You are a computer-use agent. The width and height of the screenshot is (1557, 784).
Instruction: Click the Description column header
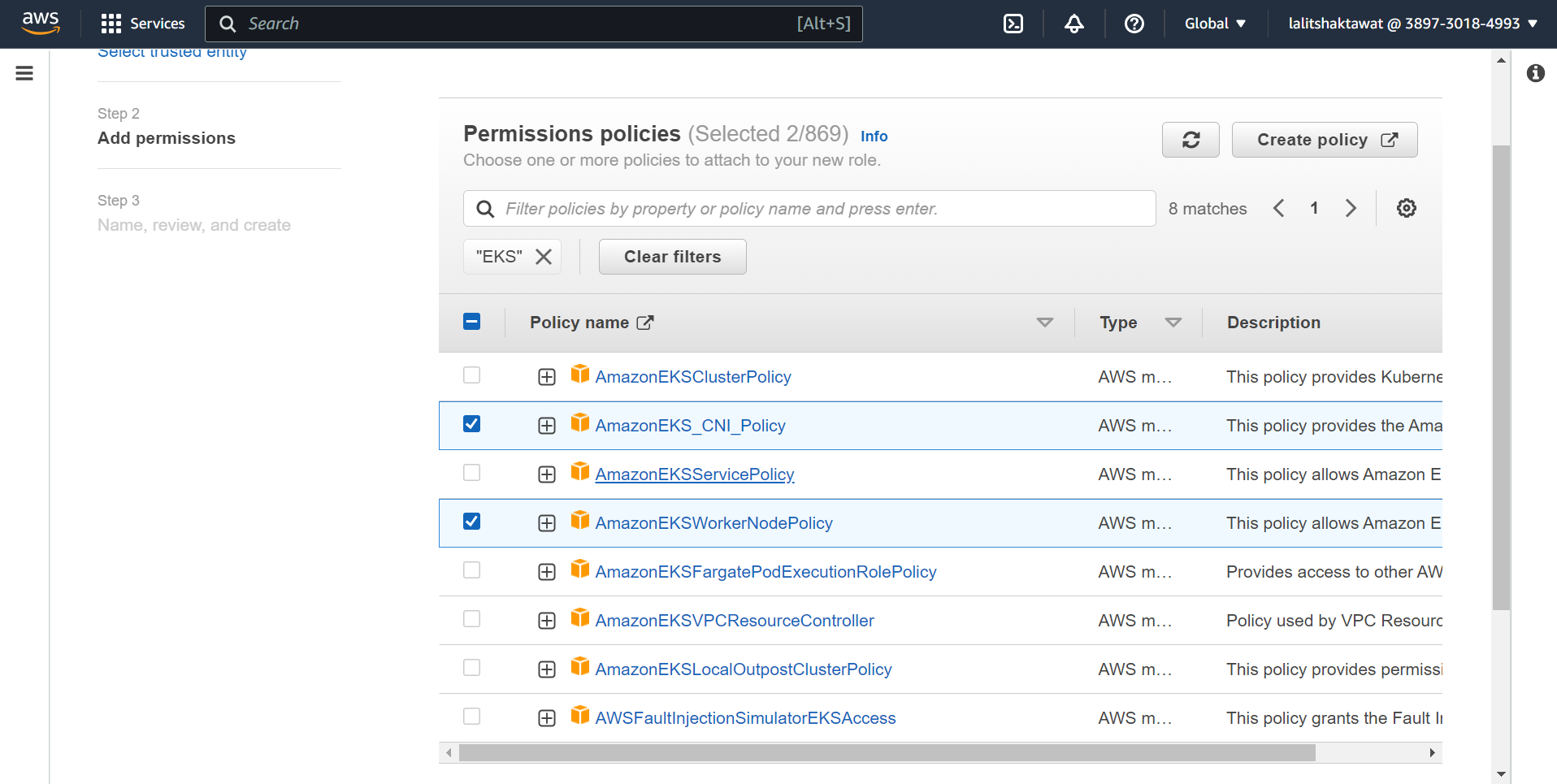1273,323
